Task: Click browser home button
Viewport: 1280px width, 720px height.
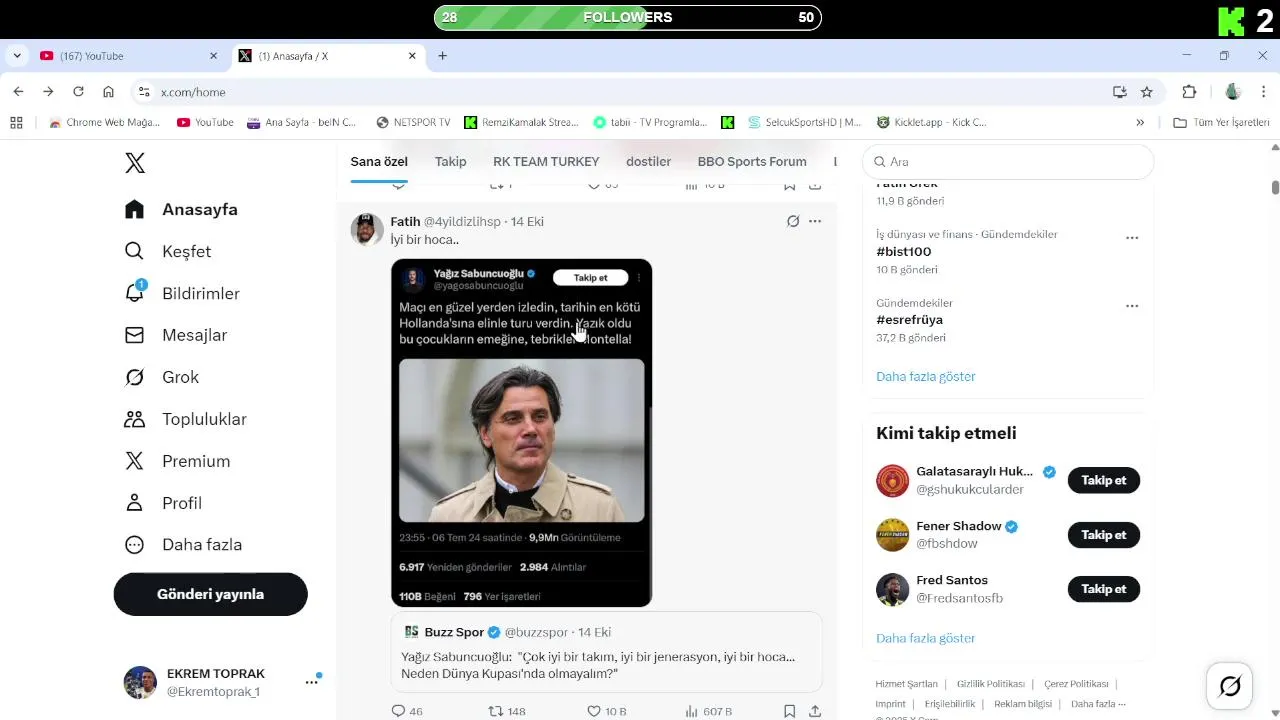Action: (108, 92)
